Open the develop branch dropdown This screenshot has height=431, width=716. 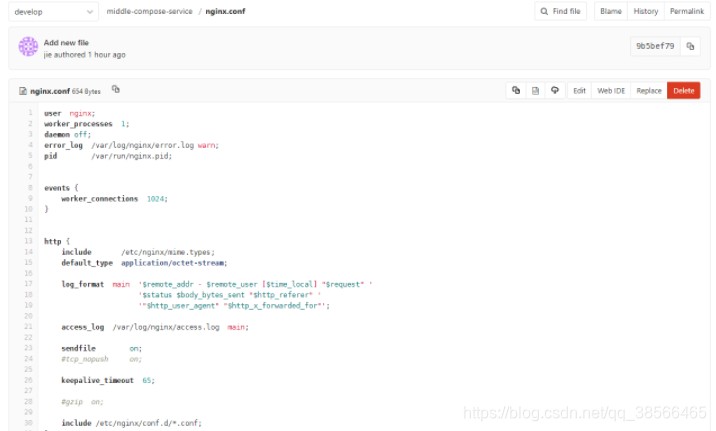pyautogui.click(x=53, y=12)
